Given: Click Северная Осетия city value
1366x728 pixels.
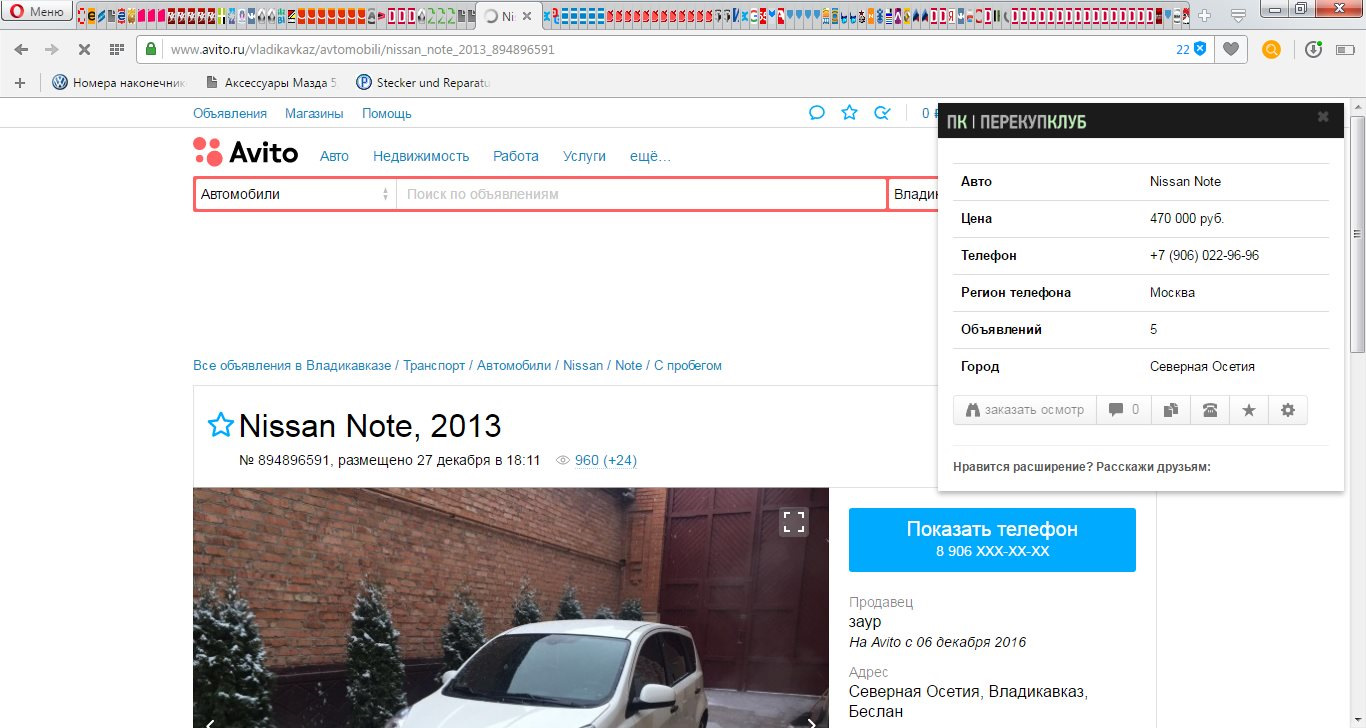Looking at the screenshot, I should point(1202,366).
